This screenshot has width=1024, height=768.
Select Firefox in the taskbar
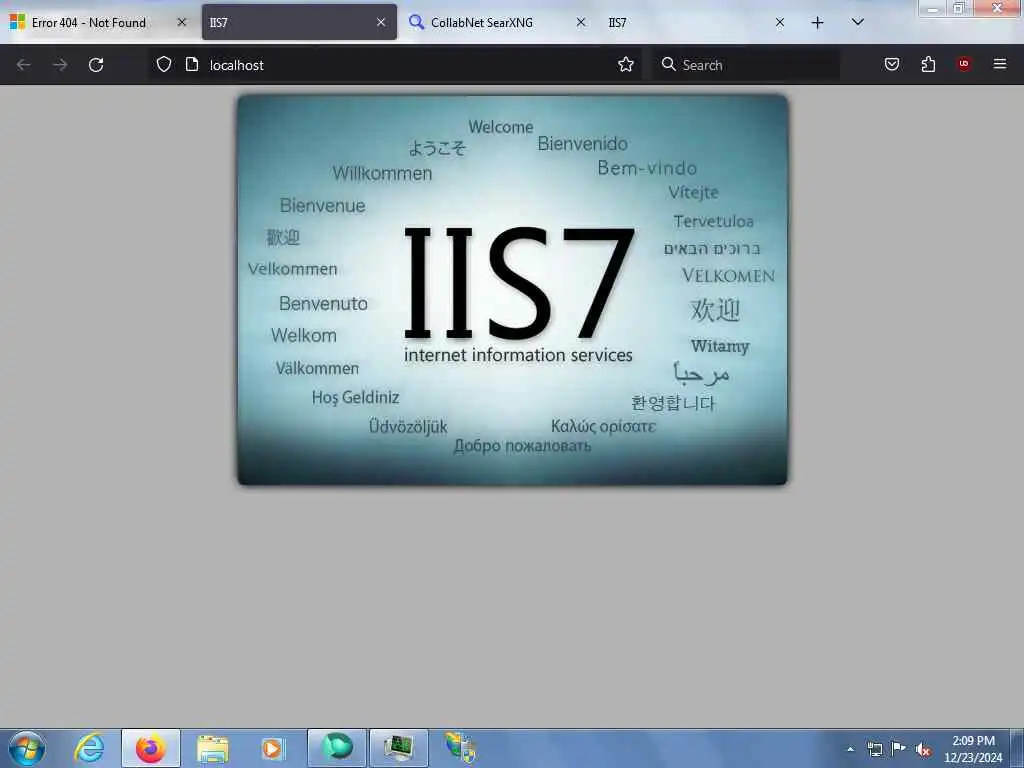(151, 748)
